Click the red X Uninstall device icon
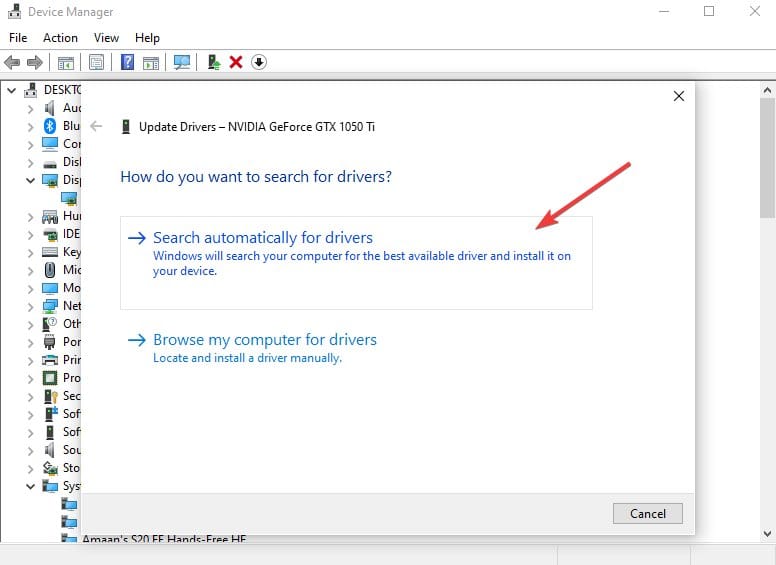Image resolution: width=776 pixels, height=565 pixels. (x=236, y=62)
